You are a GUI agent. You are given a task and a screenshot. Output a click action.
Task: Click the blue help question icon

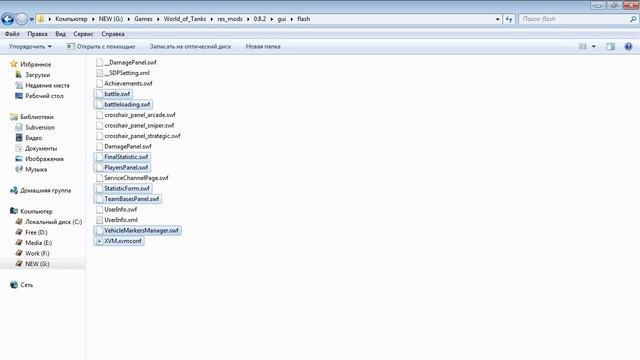(628, 47)
